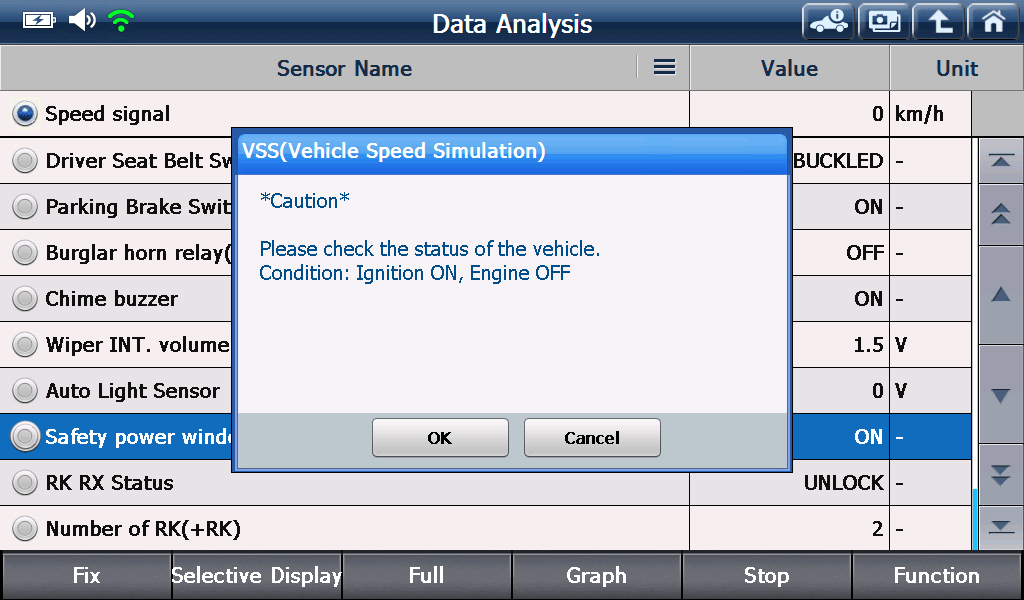Image resolution: width=1024 pixels, height=600 pixels.
Task: Select the Speed signal radio button
Action: [x=25, y=114]
